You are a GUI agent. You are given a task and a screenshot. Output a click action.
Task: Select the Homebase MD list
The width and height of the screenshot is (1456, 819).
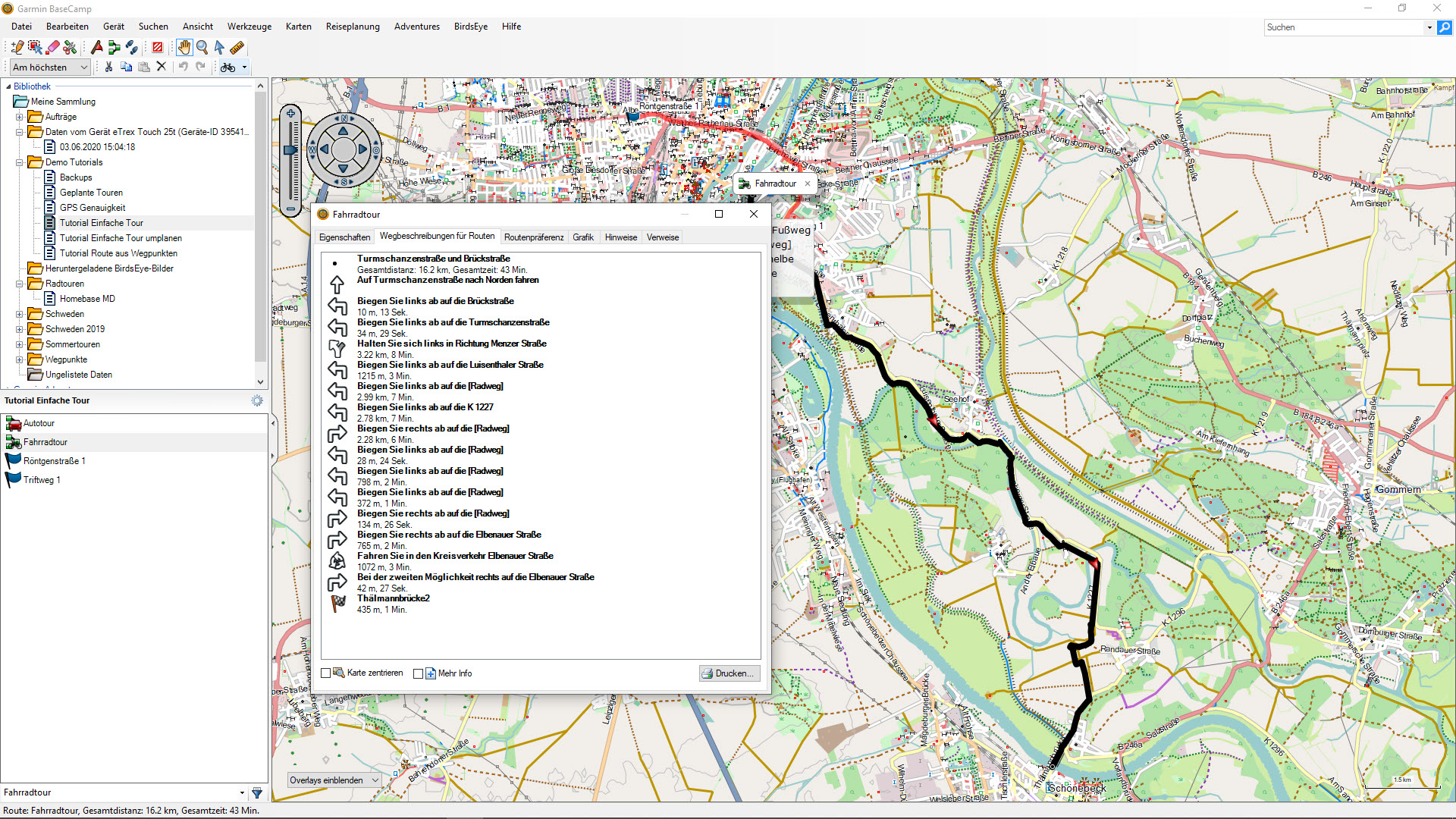pos(87,299)
